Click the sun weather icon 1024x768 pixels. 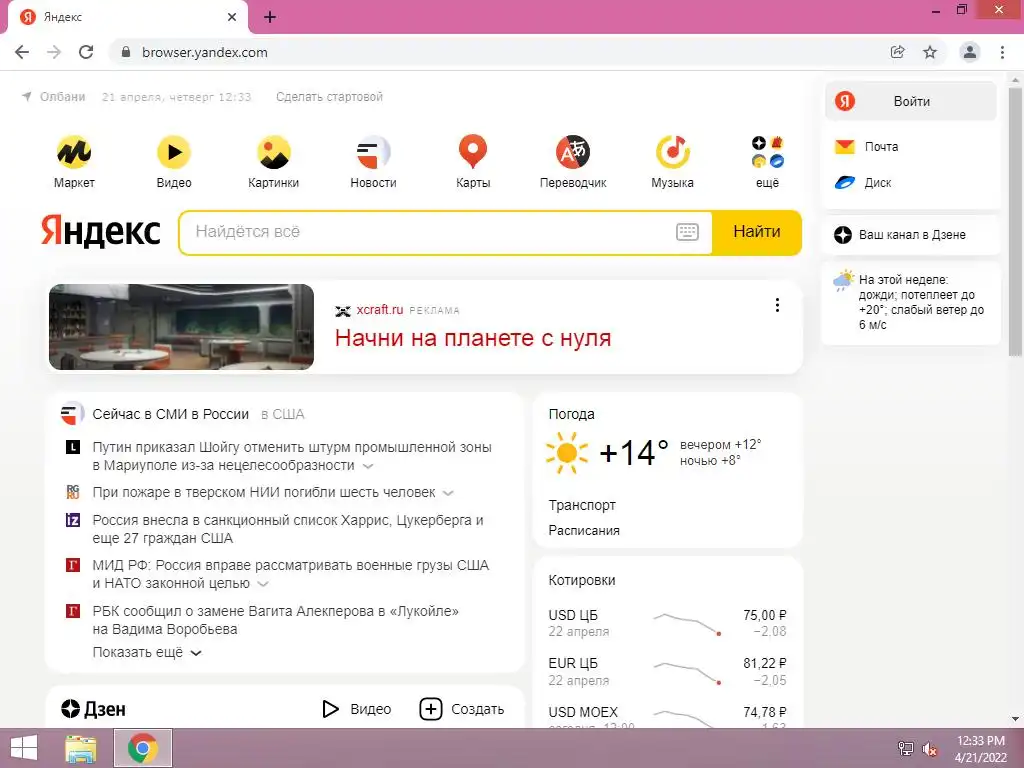(x=566, y=453)
